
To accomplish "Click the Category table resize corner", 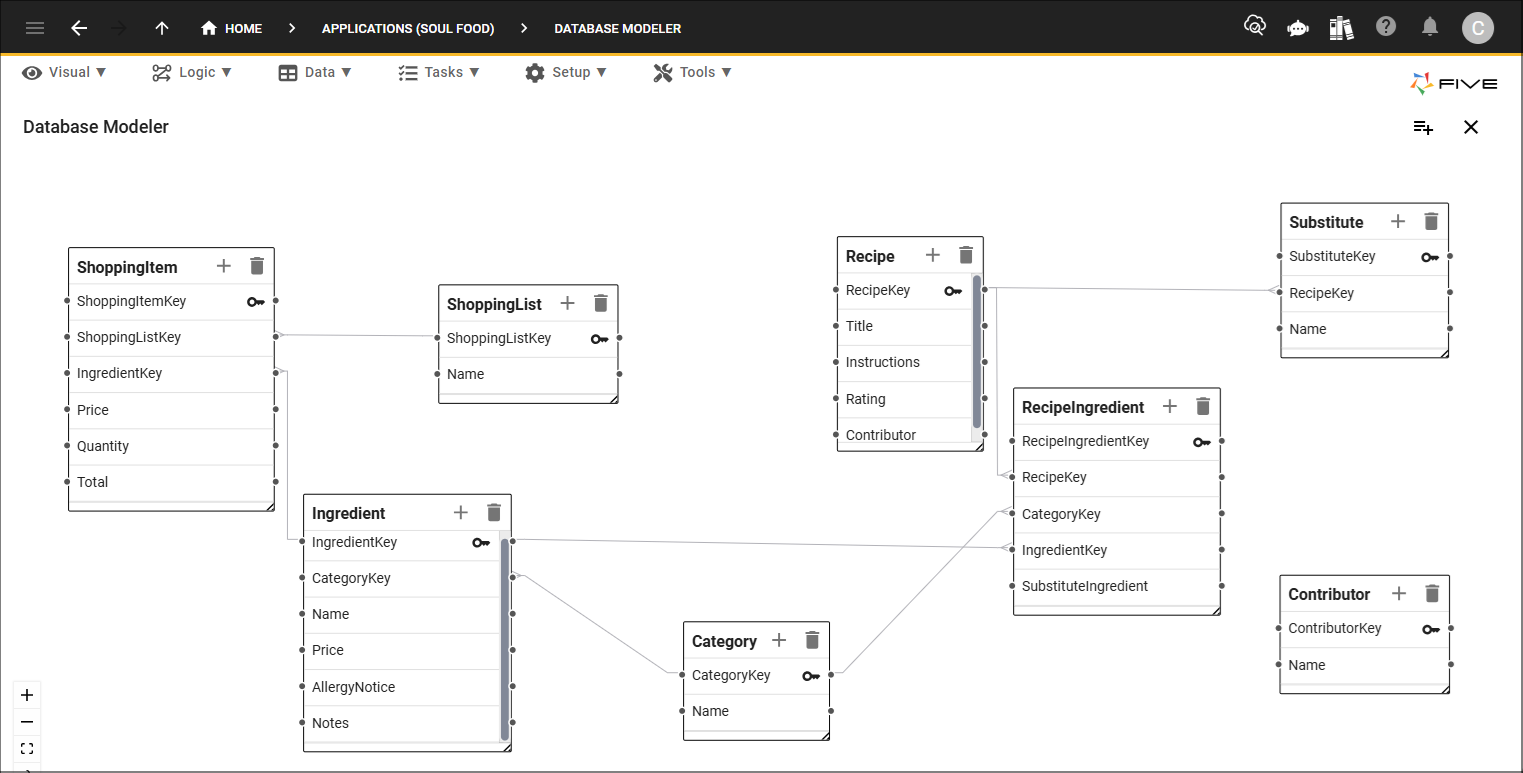I will tap(825, 736).
